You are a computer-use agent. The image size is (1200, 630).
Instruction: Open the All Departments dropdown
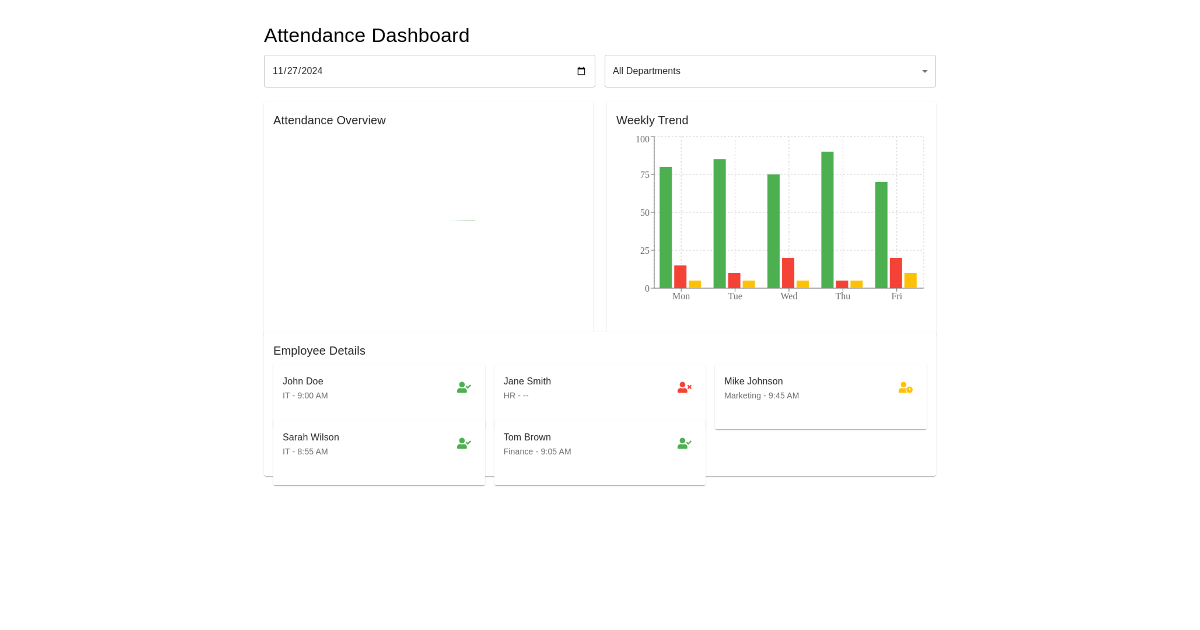tap(769, 71)
